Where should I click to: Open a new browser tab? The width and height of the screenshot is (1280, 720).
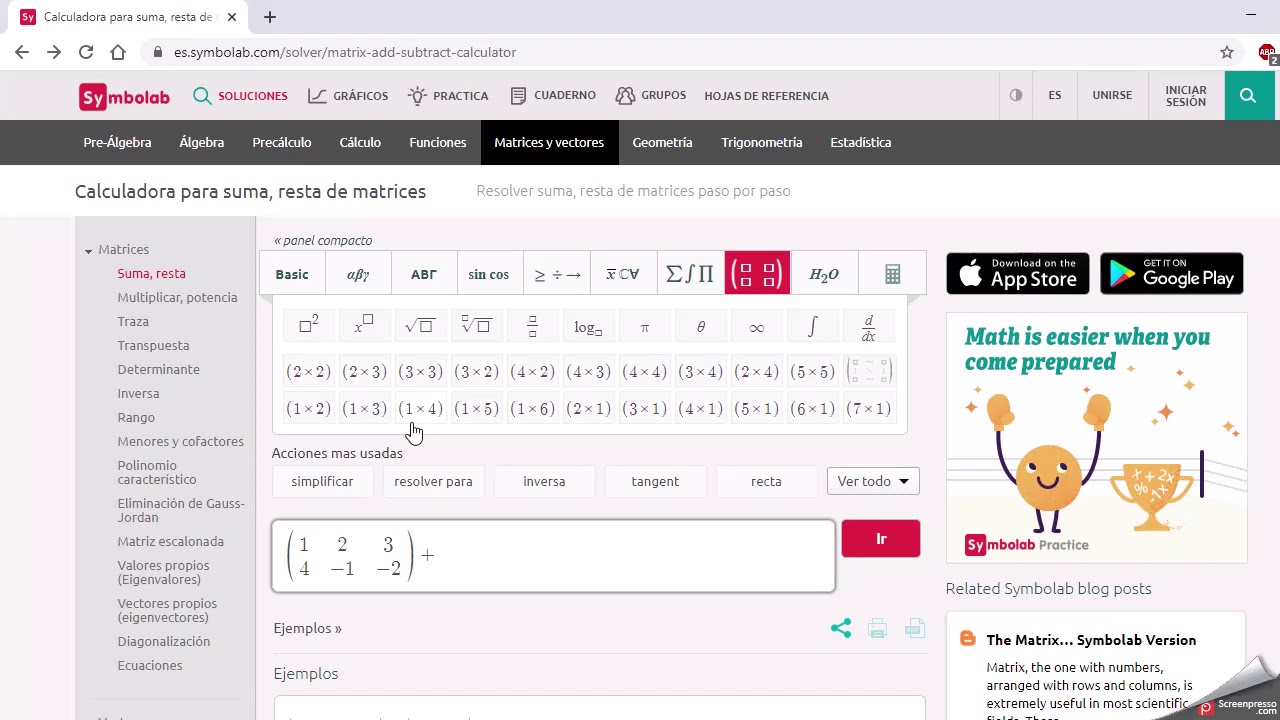pos(270,17)
